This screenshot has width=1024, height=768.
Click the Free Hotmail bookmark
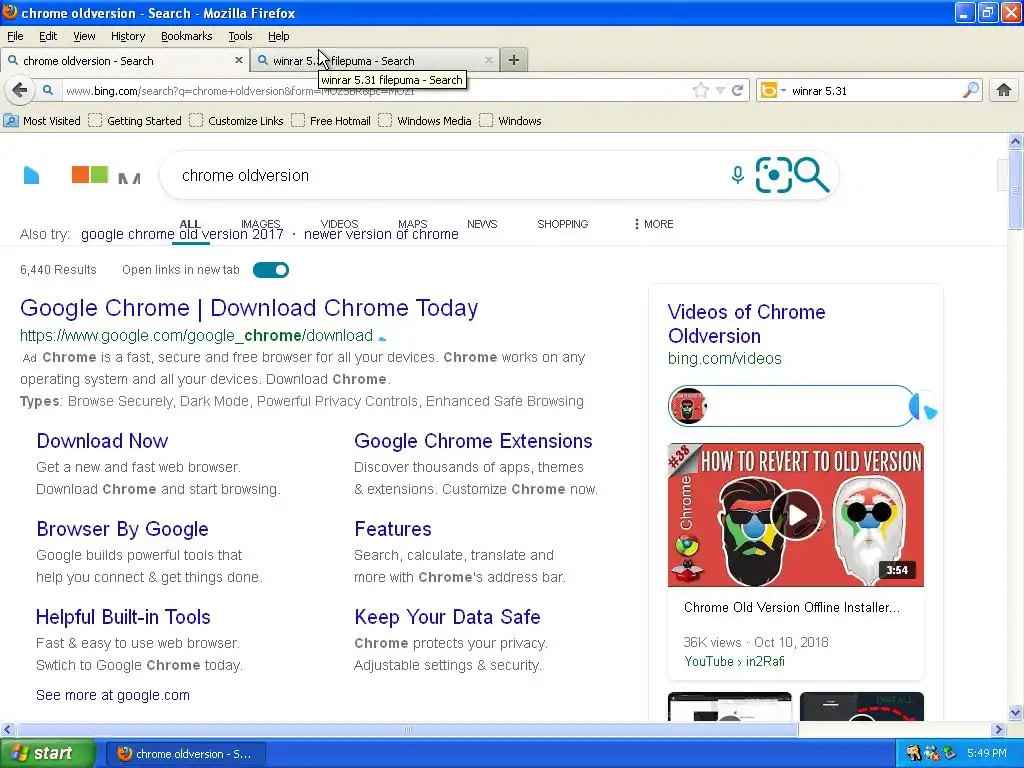click(331, 121)
